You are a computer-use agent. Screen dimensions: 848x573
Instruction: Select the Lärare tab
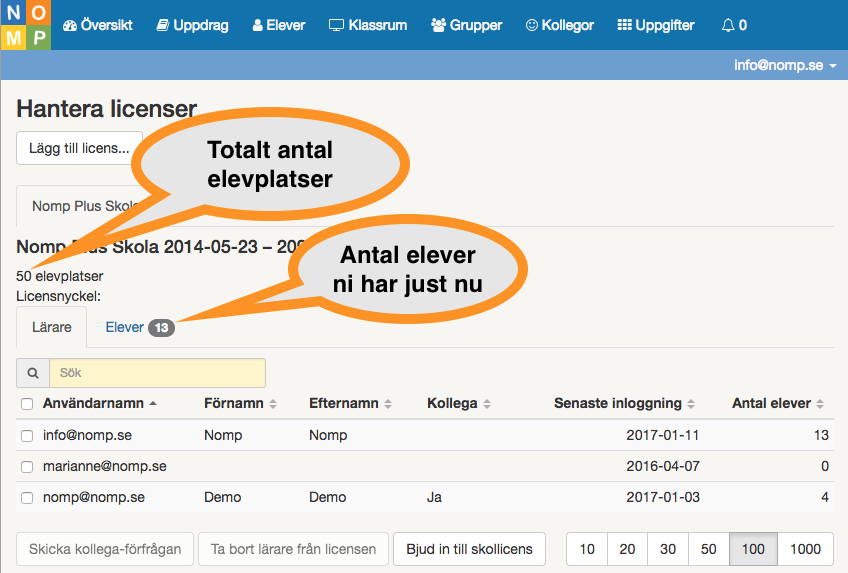(x=52, y=327)
